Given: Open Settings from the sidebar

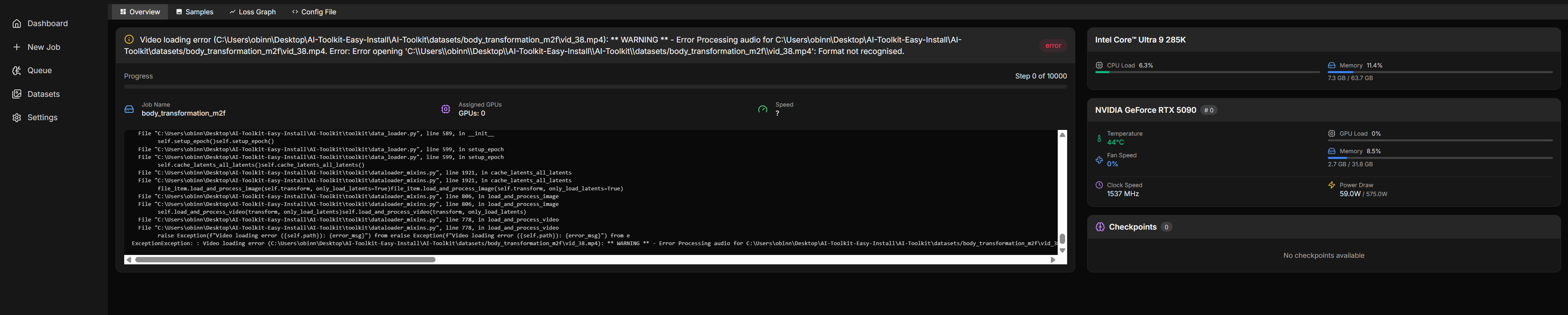Looking at the screenshot, I should click(35, 118).
